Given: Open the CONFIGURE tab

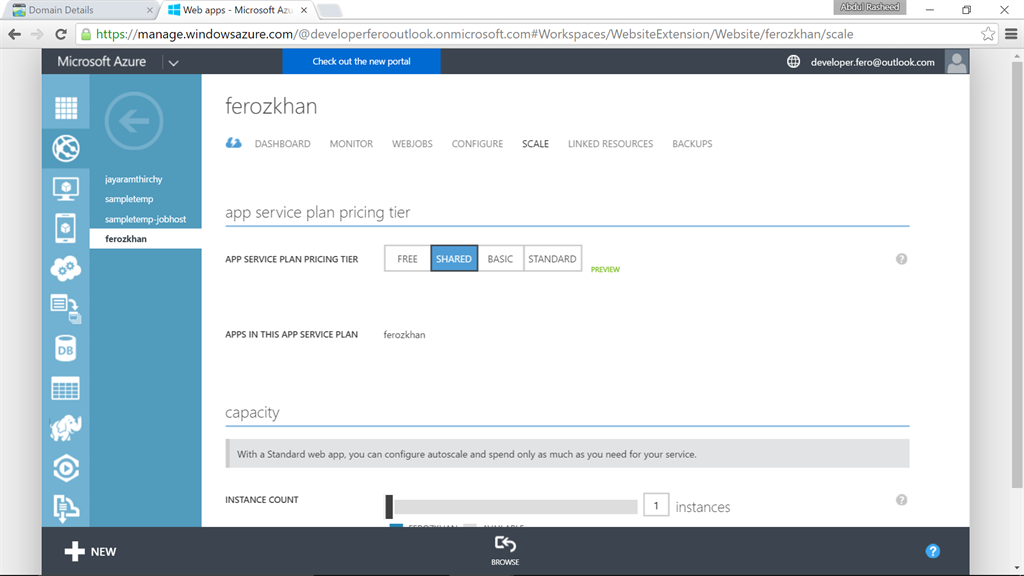Looking at the screenshot, I should click(477, 144).
